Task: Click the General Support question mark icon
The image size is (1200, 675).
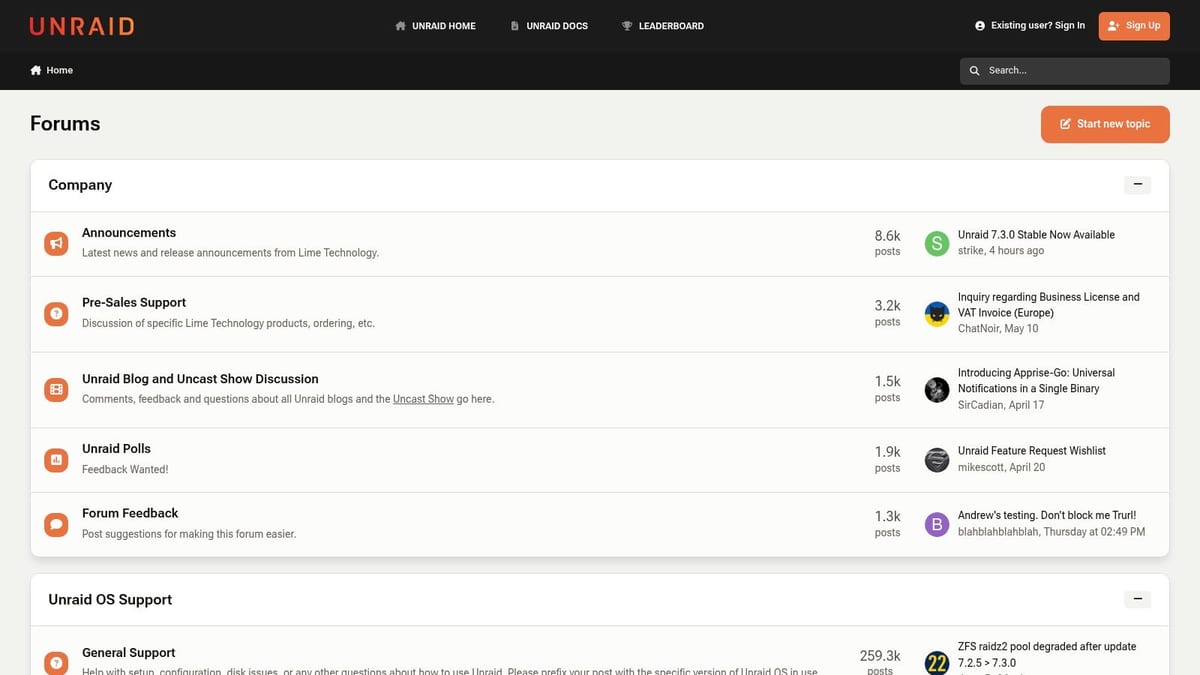Action: (x=57, y=662)
